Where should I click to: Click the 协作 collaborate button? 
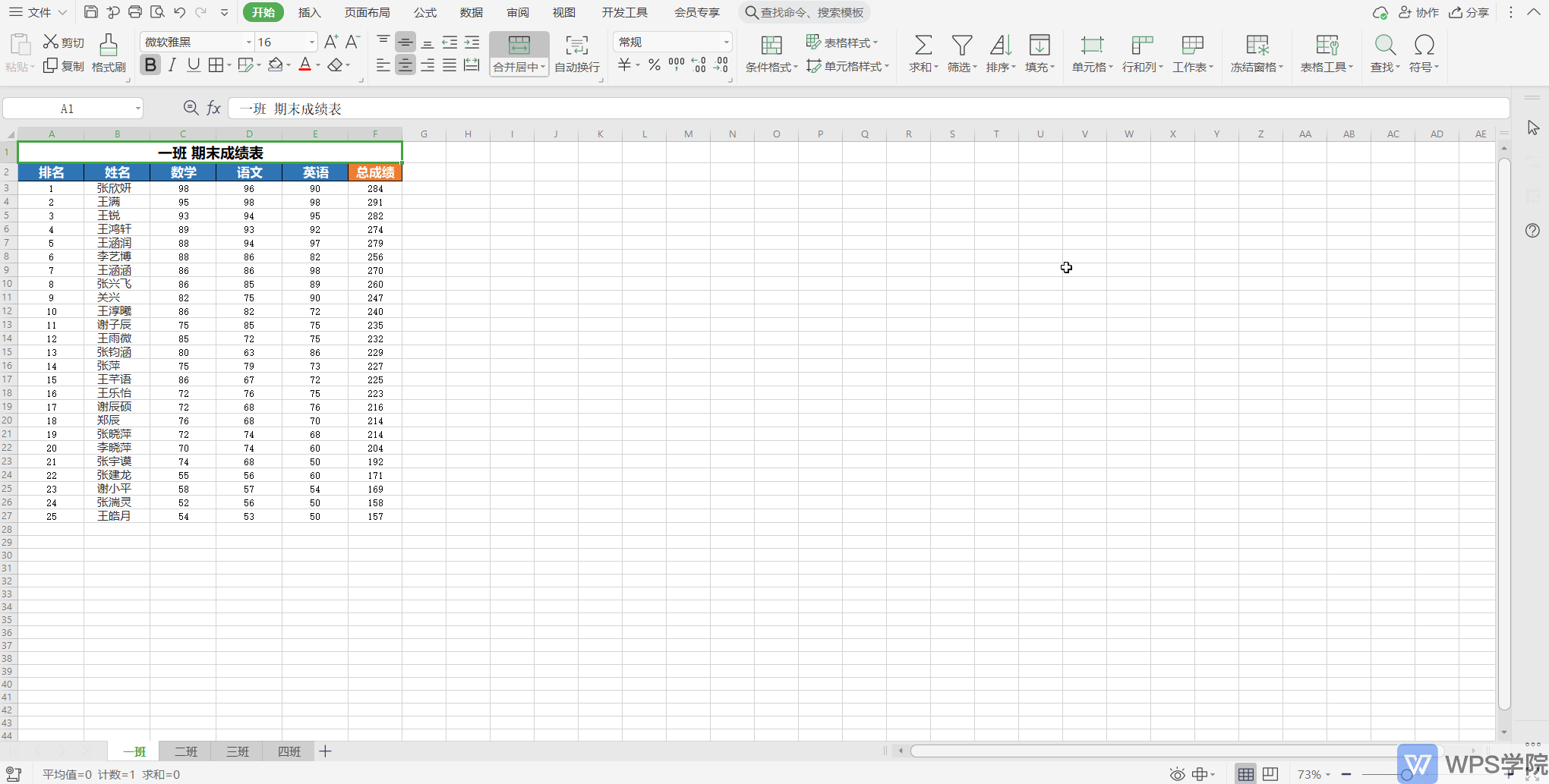(x=1419, y=13)
